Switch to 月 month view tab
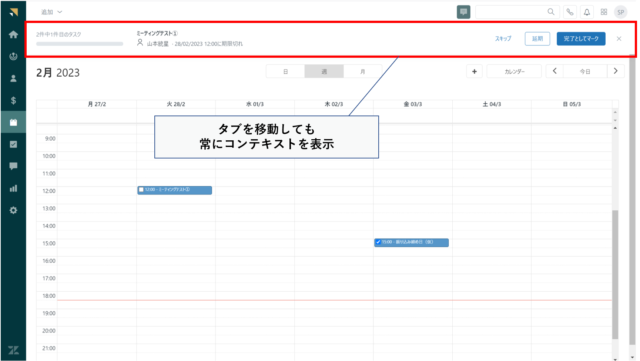 click(x=362, y=71)
